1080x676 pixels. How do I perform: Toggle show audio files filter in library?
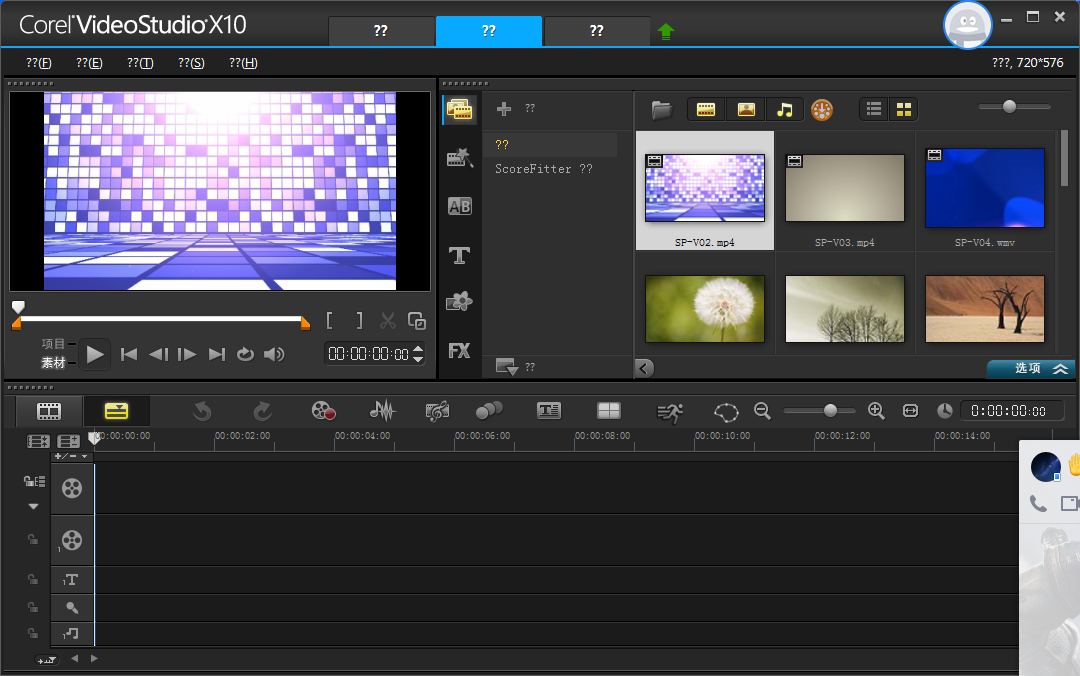(x=785, y=110)
